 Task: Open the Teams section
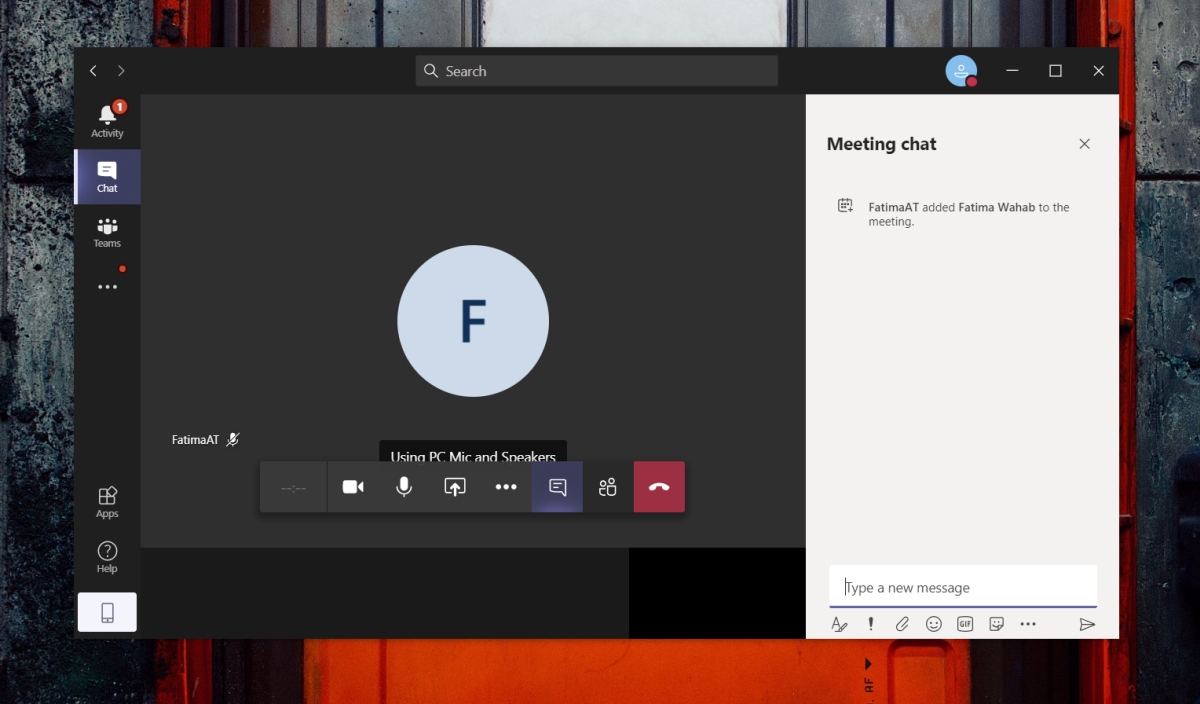[x=107, y=232]
